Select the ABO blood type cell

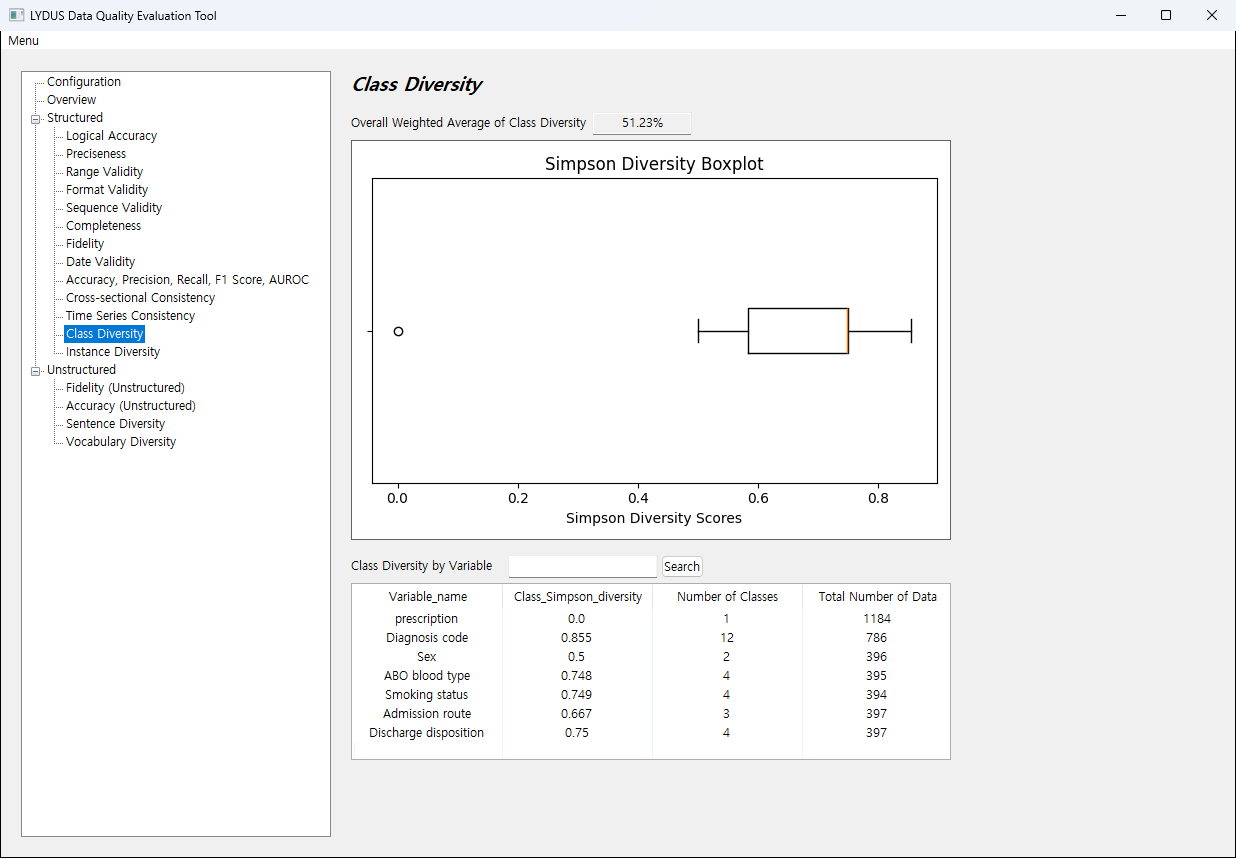[x=427, y=676]
